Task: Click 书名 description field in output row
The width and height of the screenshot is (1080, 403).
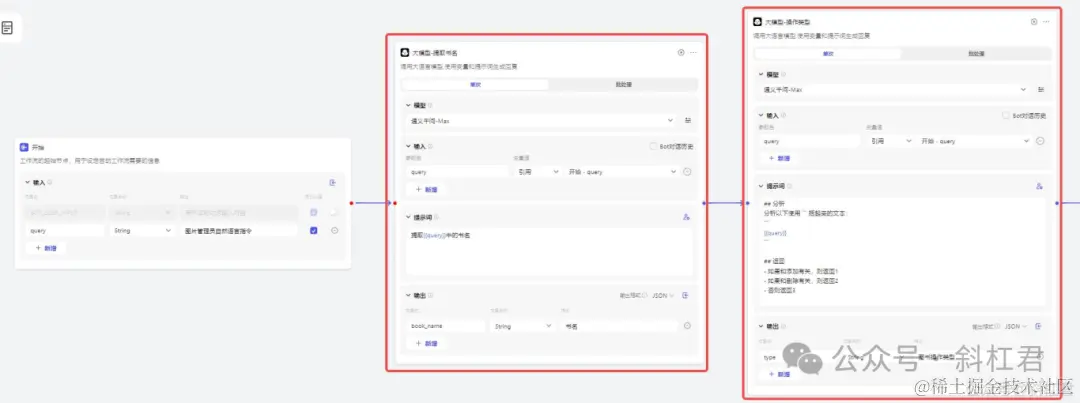Action: click(x=619, y=326)
